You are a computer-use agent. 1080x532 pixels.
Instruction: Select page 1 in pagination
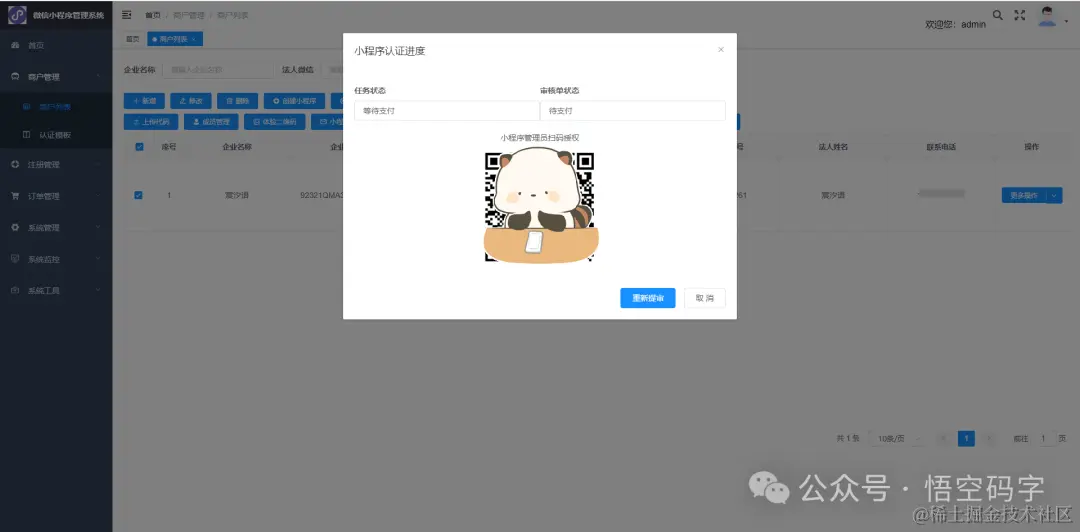point(966,438)
